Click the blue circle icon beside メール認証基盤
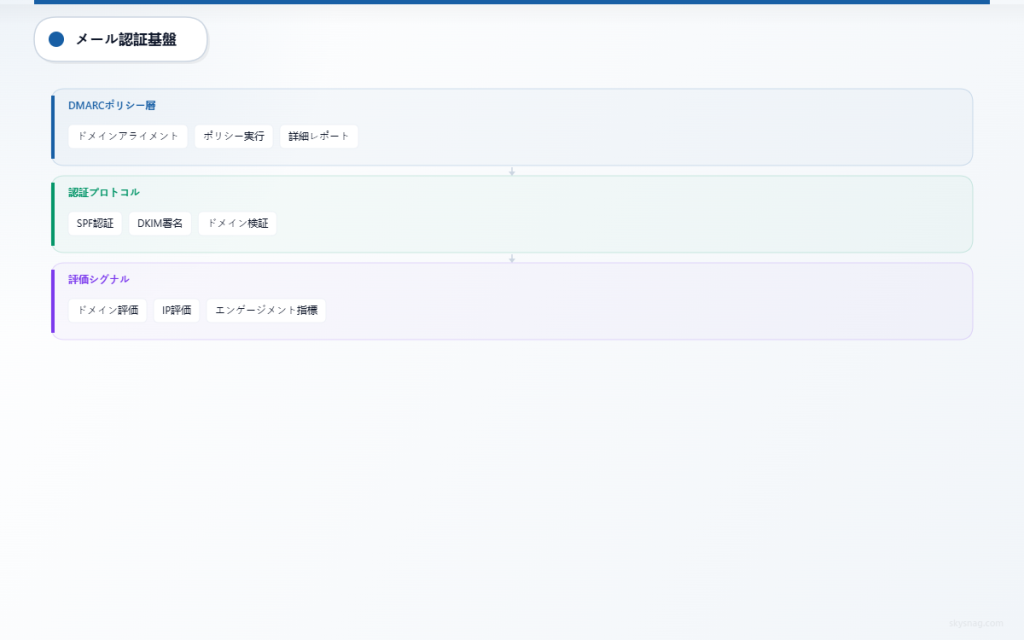The width and height of the screenshot is (1024, 640). [x=55, y=40]
